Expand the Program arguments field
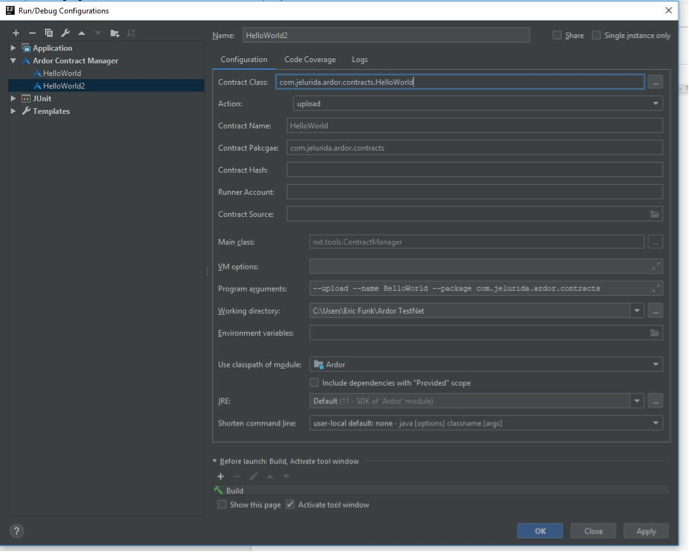 tap(655, 288)
